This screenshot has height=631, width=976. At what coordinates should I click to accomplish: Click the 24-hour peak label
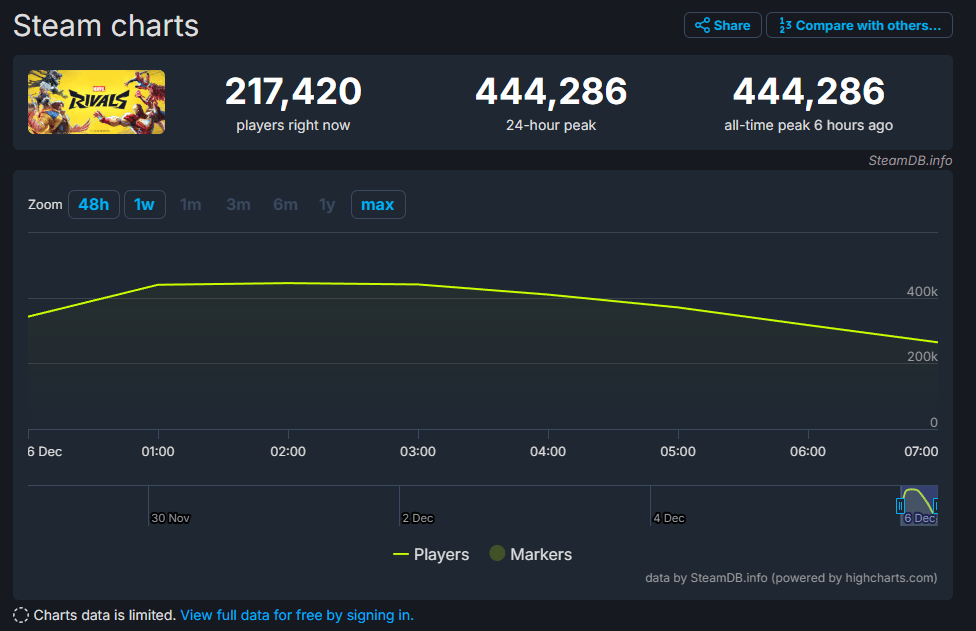(551, 125)
